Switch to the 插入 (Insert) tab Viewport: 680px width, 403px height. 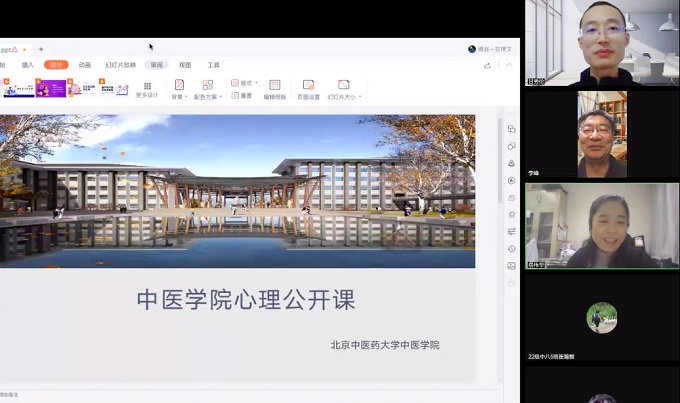[x=28, y=65]
